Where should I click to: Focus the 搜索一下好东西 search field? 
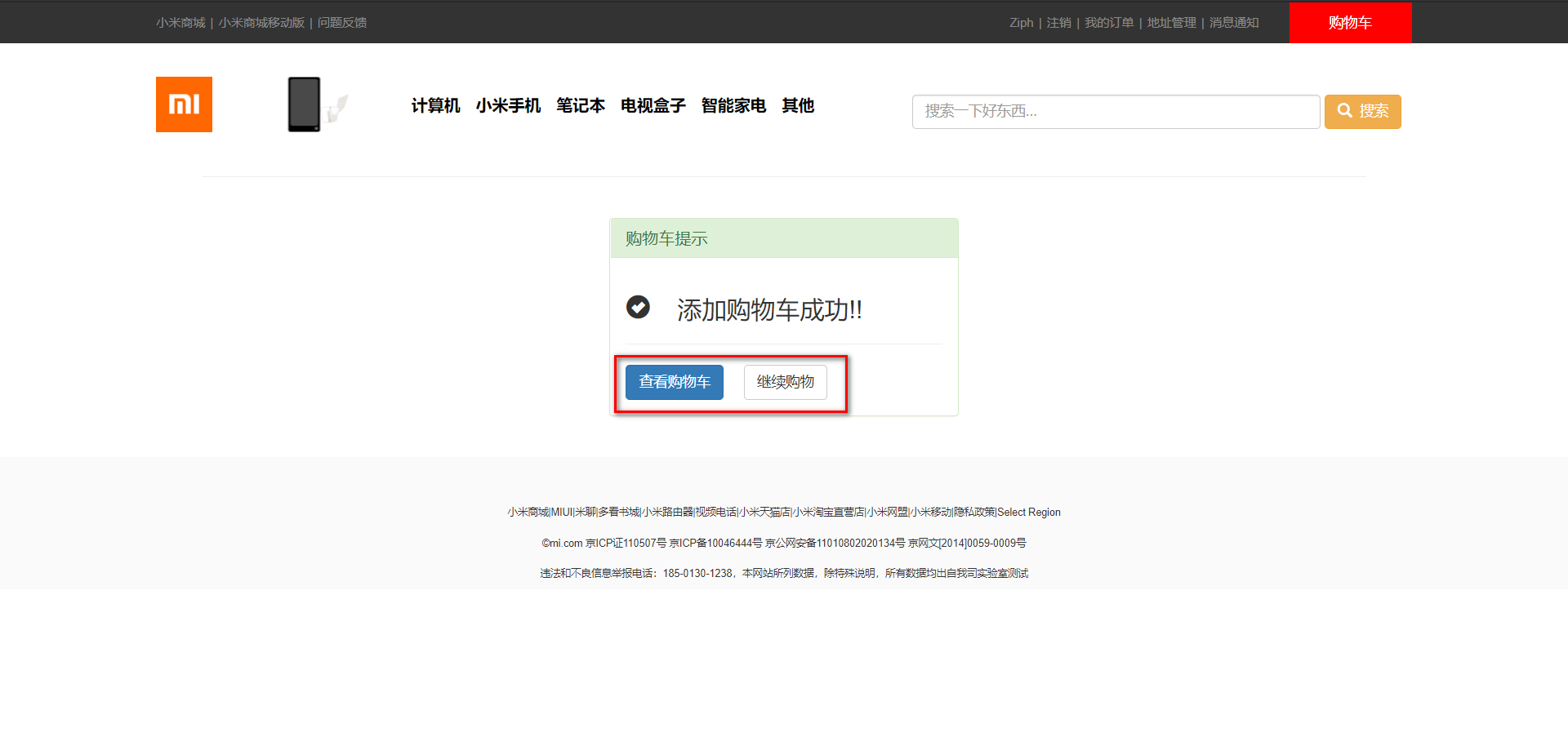coord(1116,111)
